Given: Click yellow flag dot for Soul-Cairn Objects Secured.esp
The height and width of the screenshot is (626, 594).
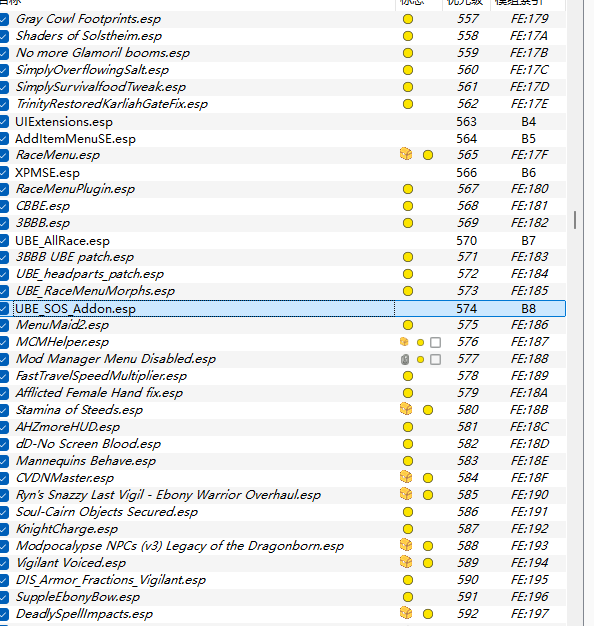Looking at the screenshot, I should point(408,512).
